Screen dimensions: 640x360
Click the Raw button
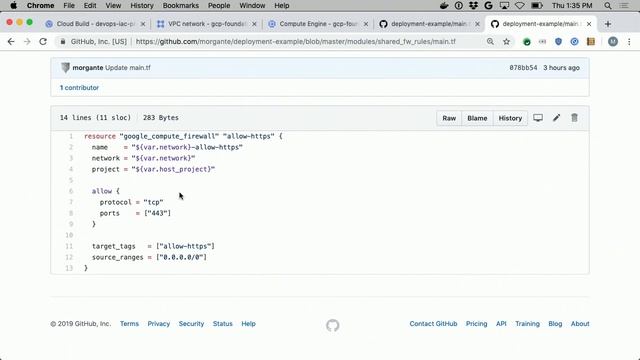pyautogui.click(x=449, y=118)
